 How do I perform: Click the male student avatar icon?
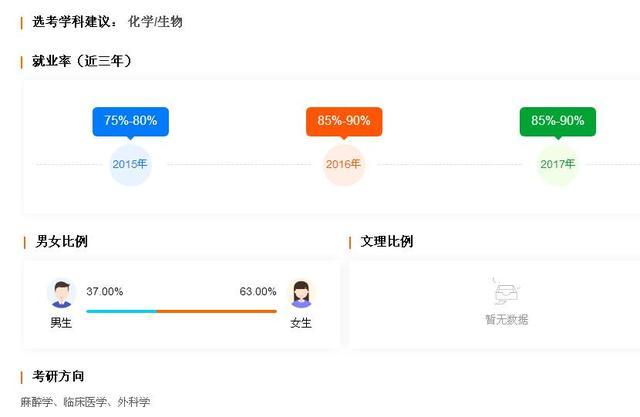62,294
